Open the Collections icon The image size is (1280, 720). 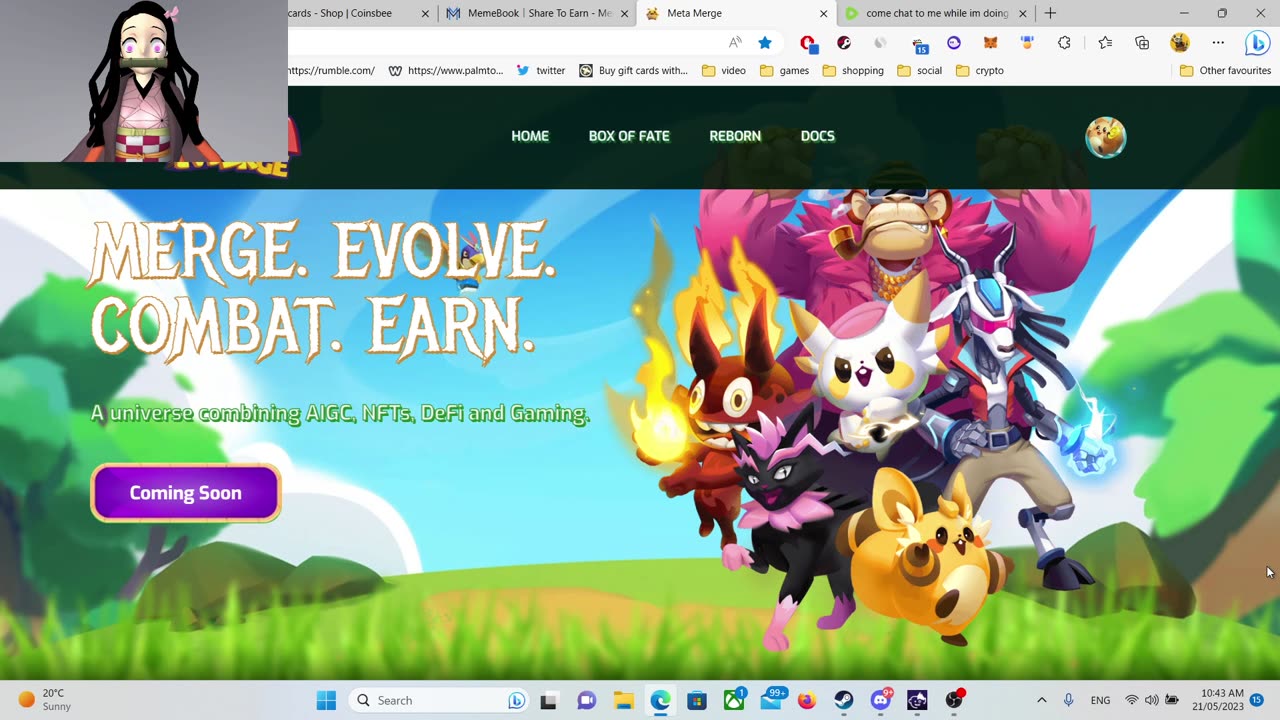point(1142,43)
